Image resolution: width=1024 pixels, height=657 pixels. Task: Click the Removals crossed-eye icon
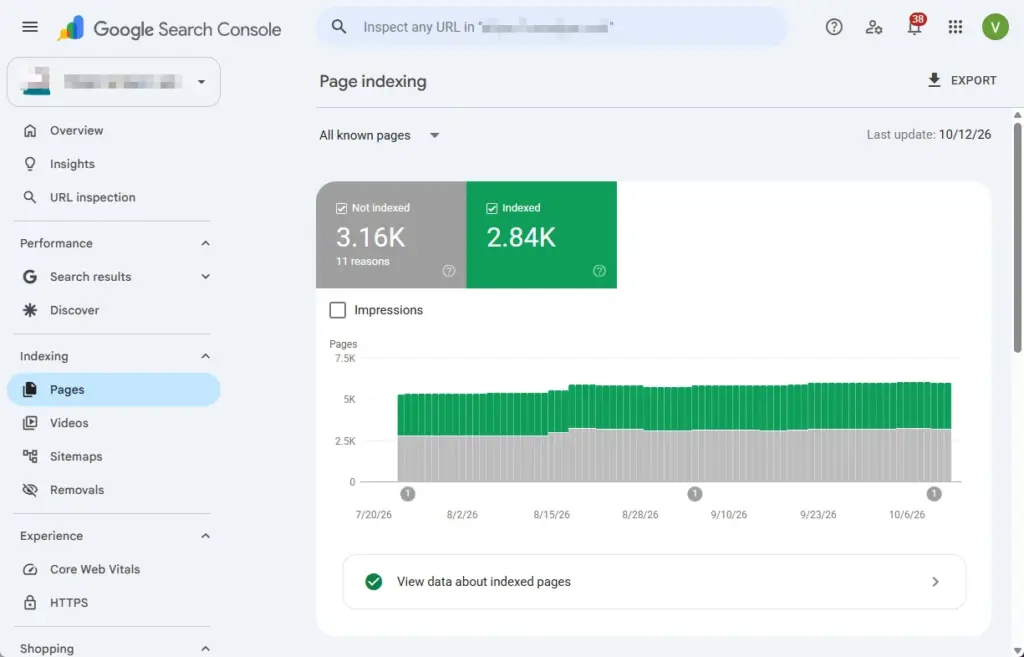(30, 490)
